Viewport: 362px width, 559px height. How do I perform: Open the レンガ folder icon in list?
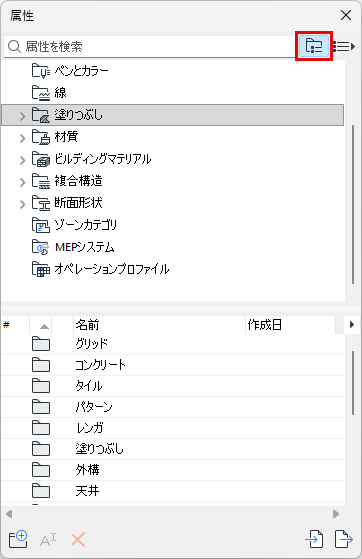(41, 428)
